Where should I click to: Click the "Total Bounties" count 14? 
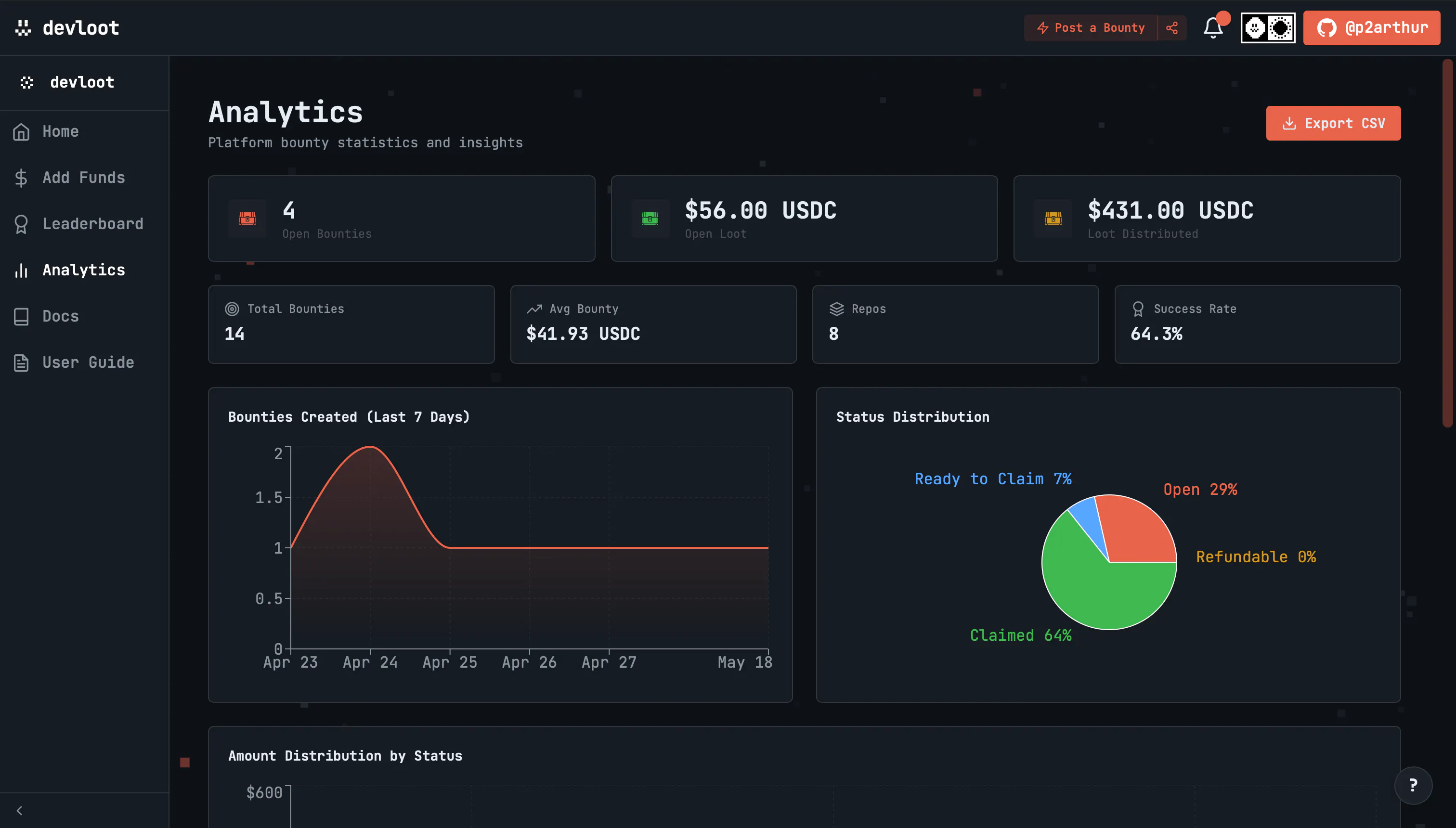(234, 334)
